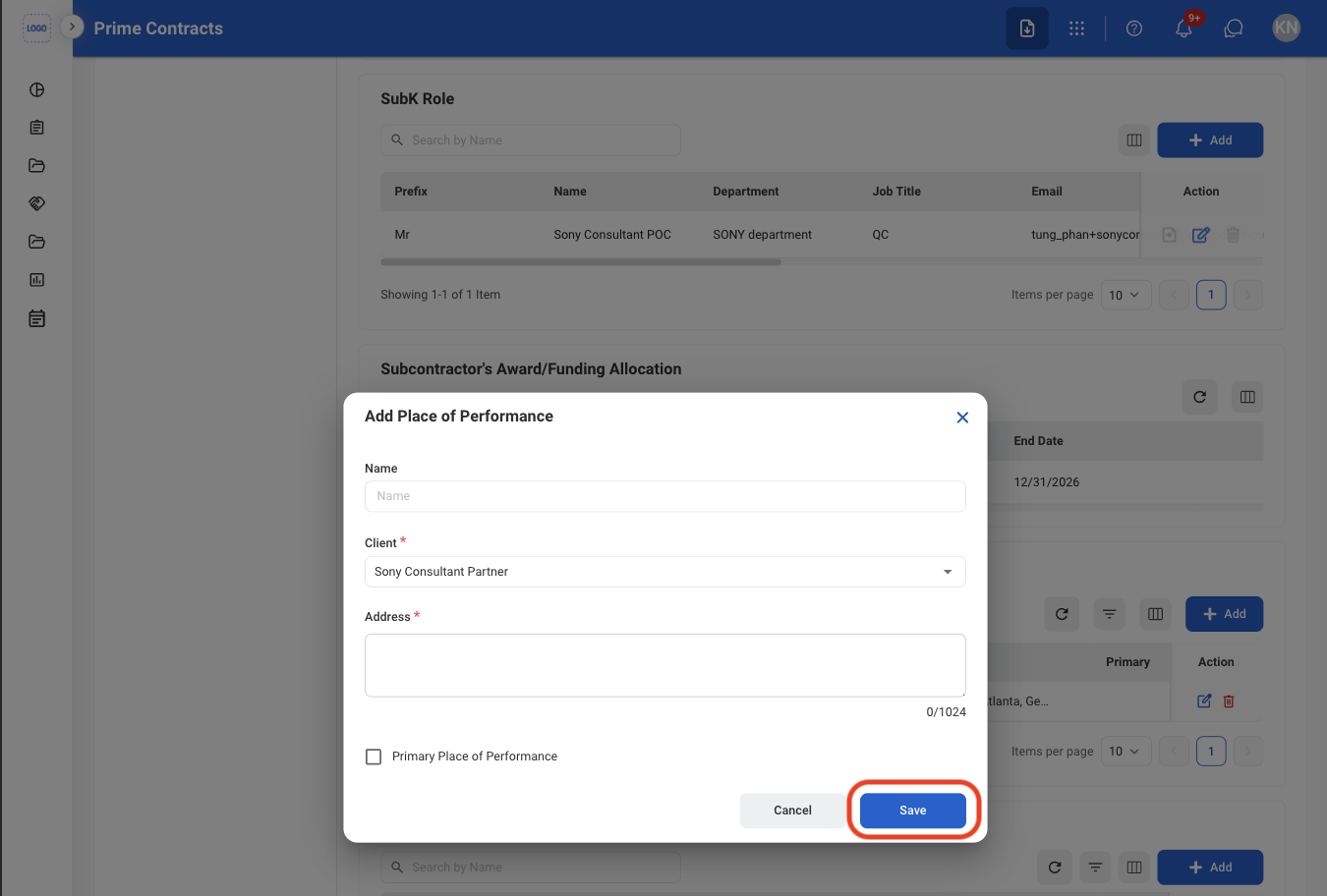
Task: Open KN user avatar menu
Action: point(1286,28)
